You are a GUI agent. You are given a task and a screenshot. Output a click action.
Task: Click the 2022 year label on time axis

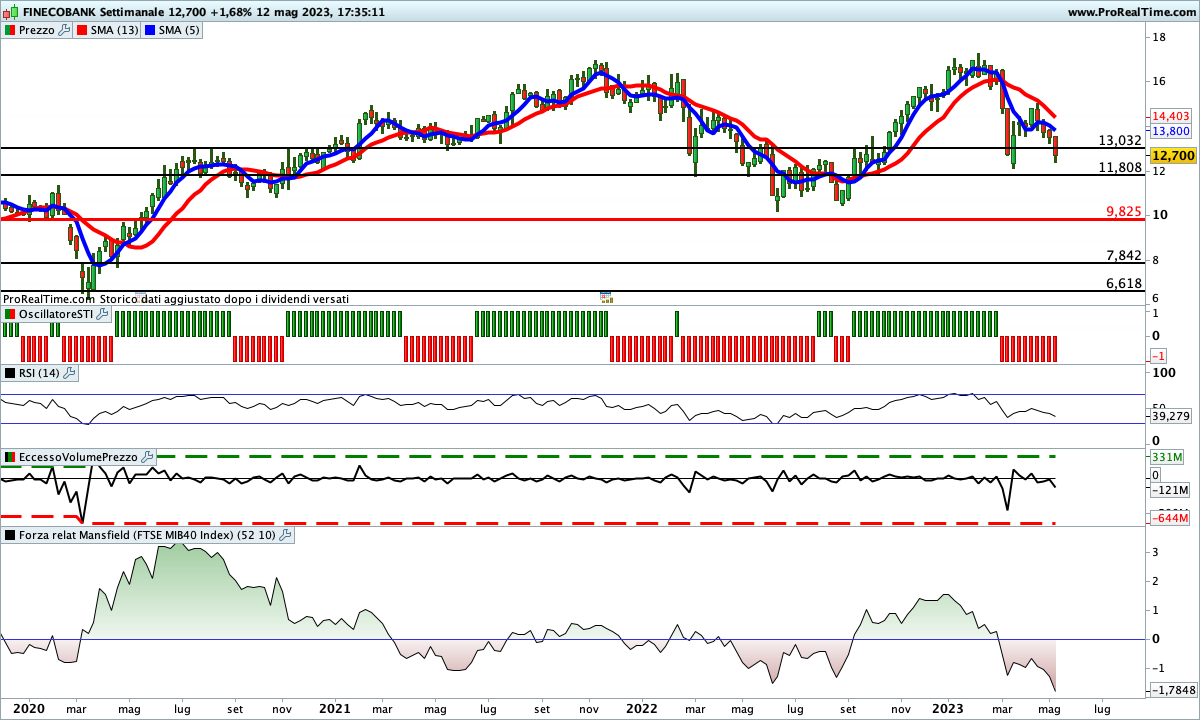(641, 708)
